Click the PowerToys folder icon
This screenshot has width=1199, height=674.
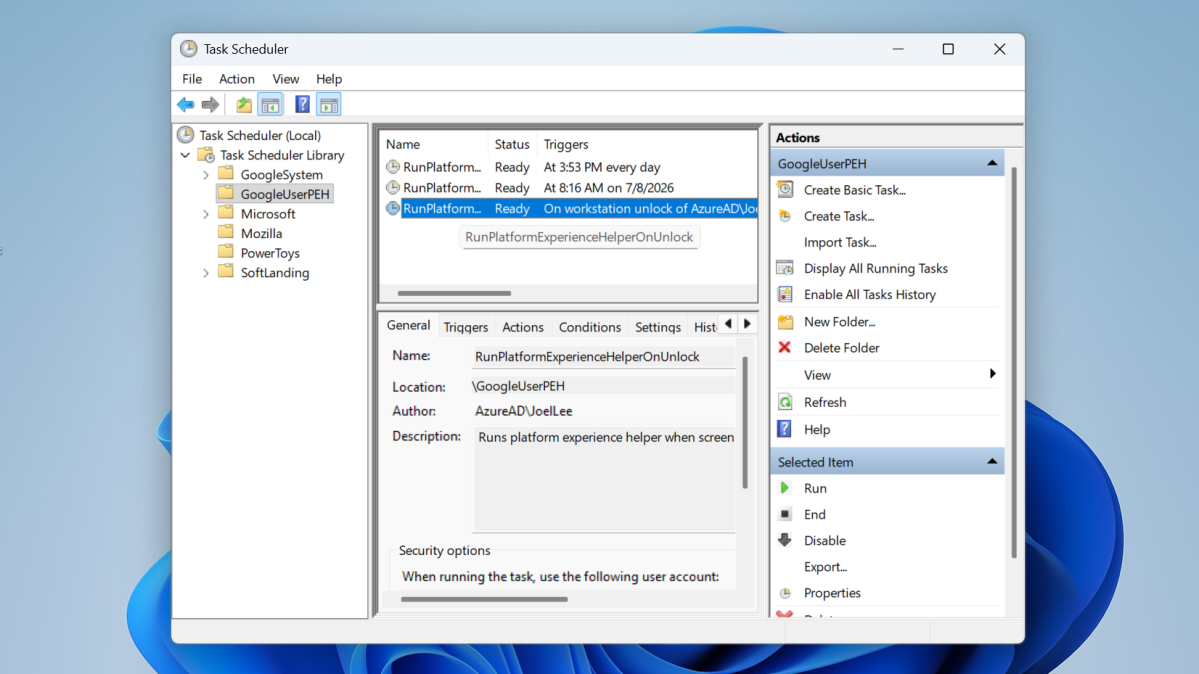click(226, 252)
